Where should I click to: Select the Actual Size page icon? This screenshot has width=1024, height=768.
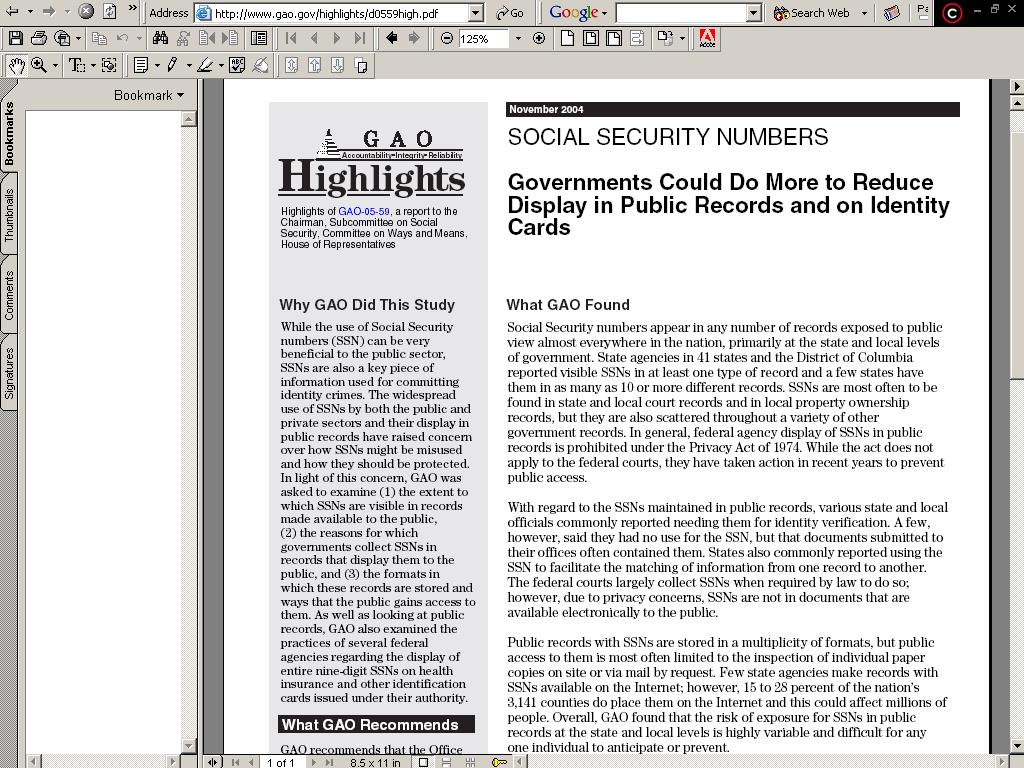[x=568, y=39]
